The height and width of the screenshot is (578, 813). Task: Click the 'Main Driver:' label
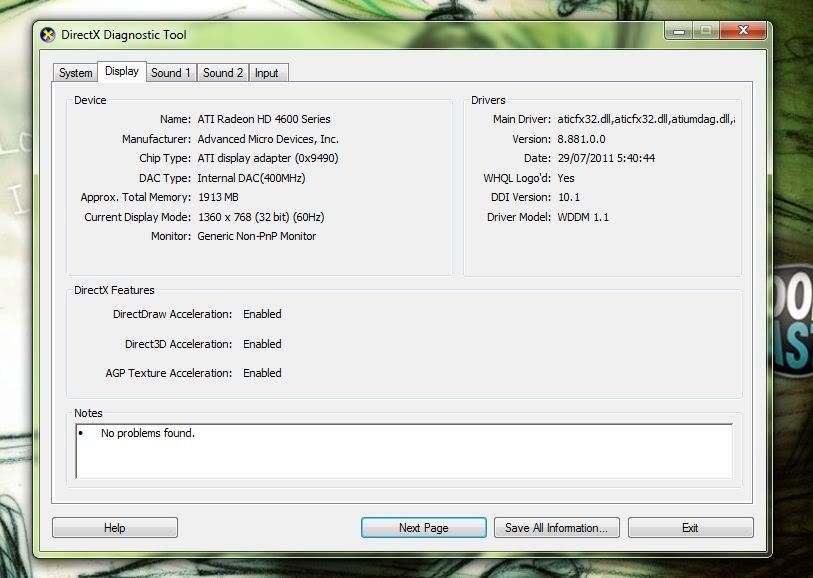(522, 119)
